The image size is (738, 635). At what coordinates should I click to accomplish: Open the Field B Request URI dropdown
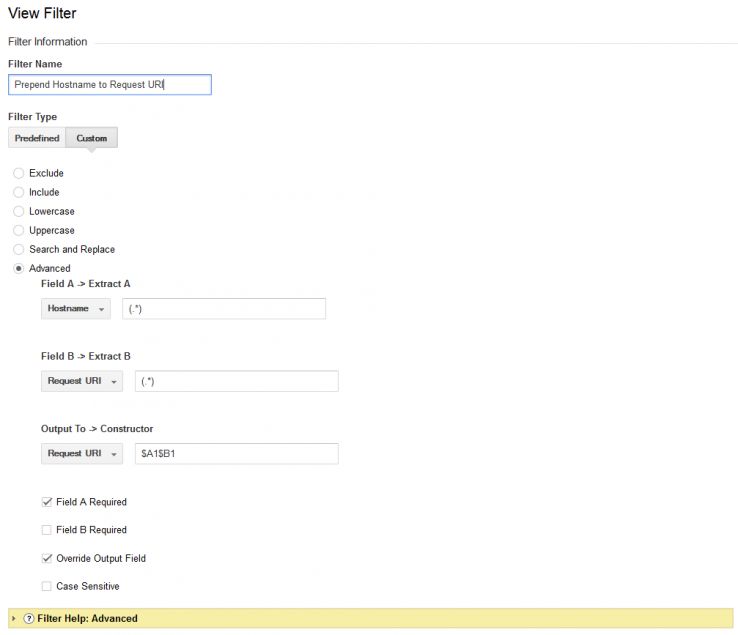pyautogui.click(x=83, y=381)
